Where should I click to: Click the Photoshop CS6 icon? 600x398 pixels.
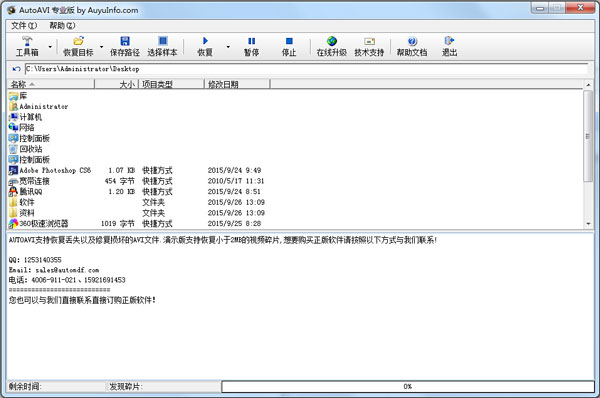13,170
